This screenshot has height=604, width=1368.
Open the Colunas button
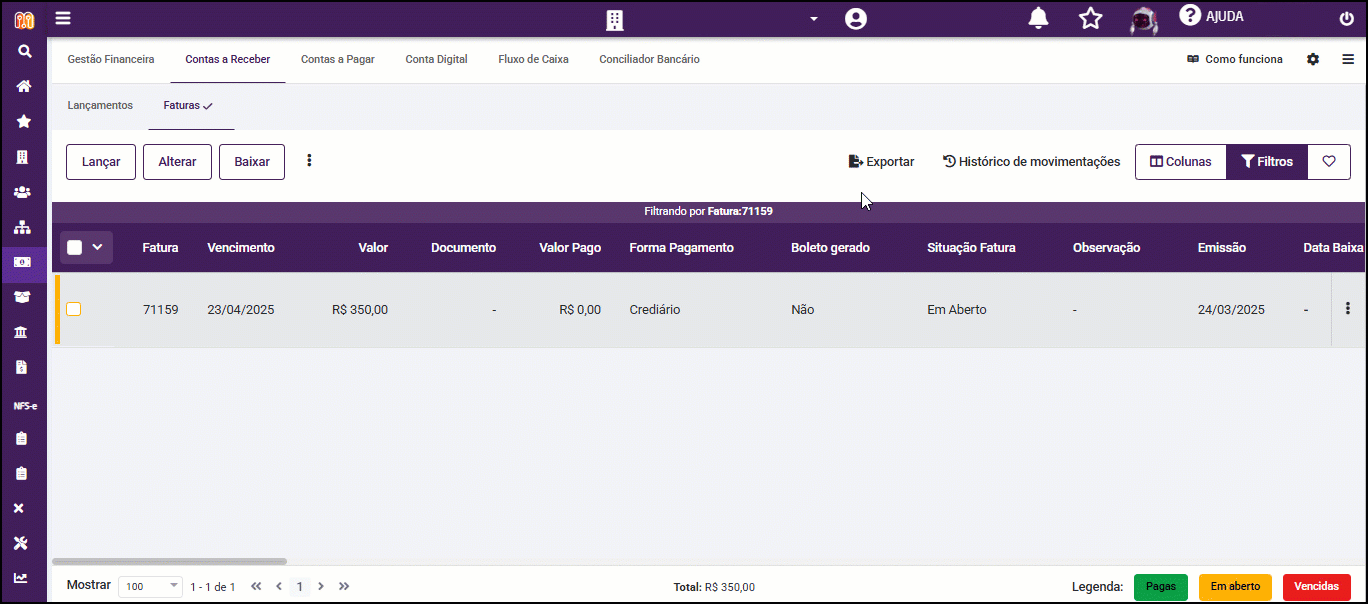pos(1181,162)
